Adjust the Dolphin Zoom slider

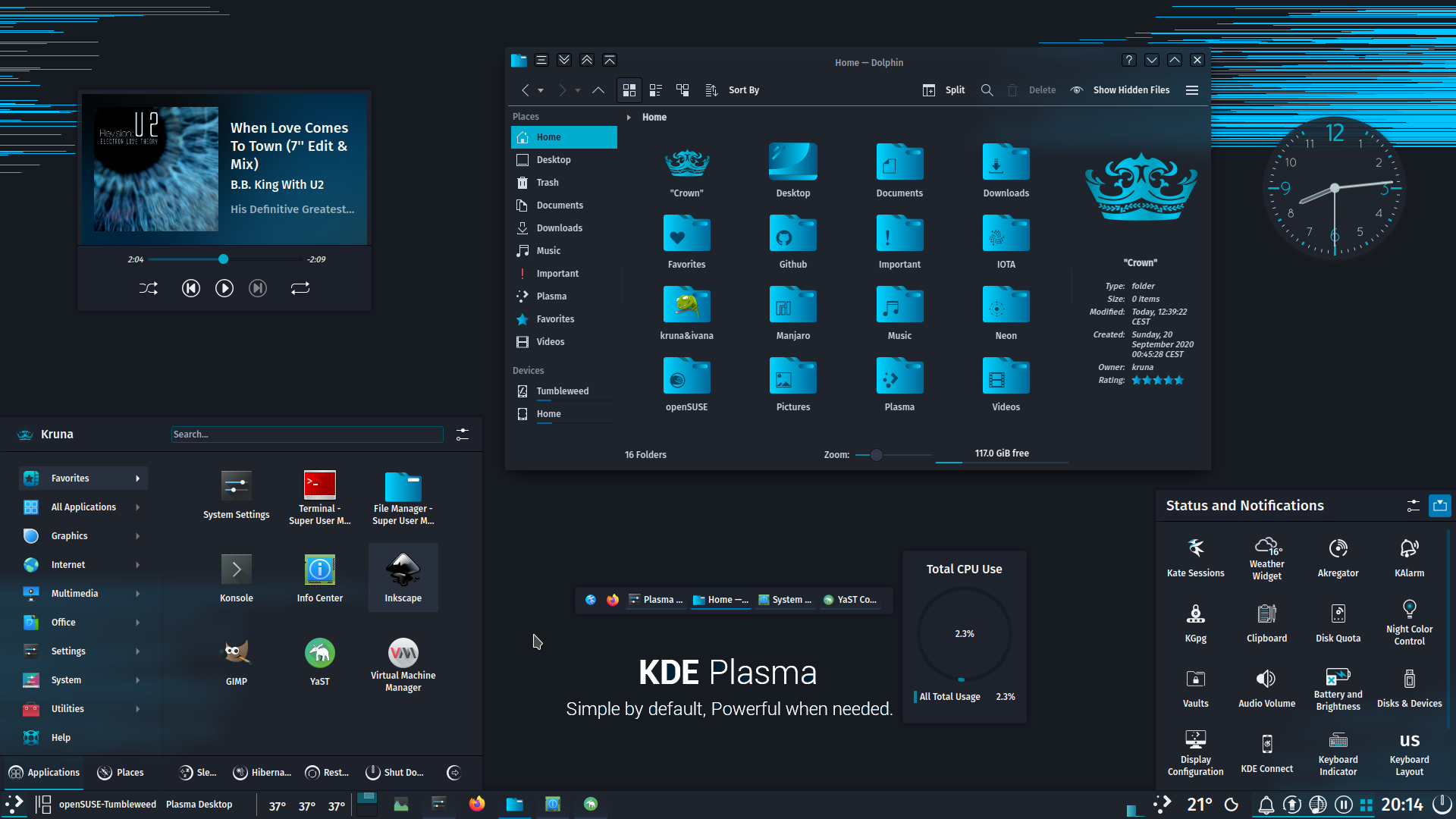[x=893, y=455]
